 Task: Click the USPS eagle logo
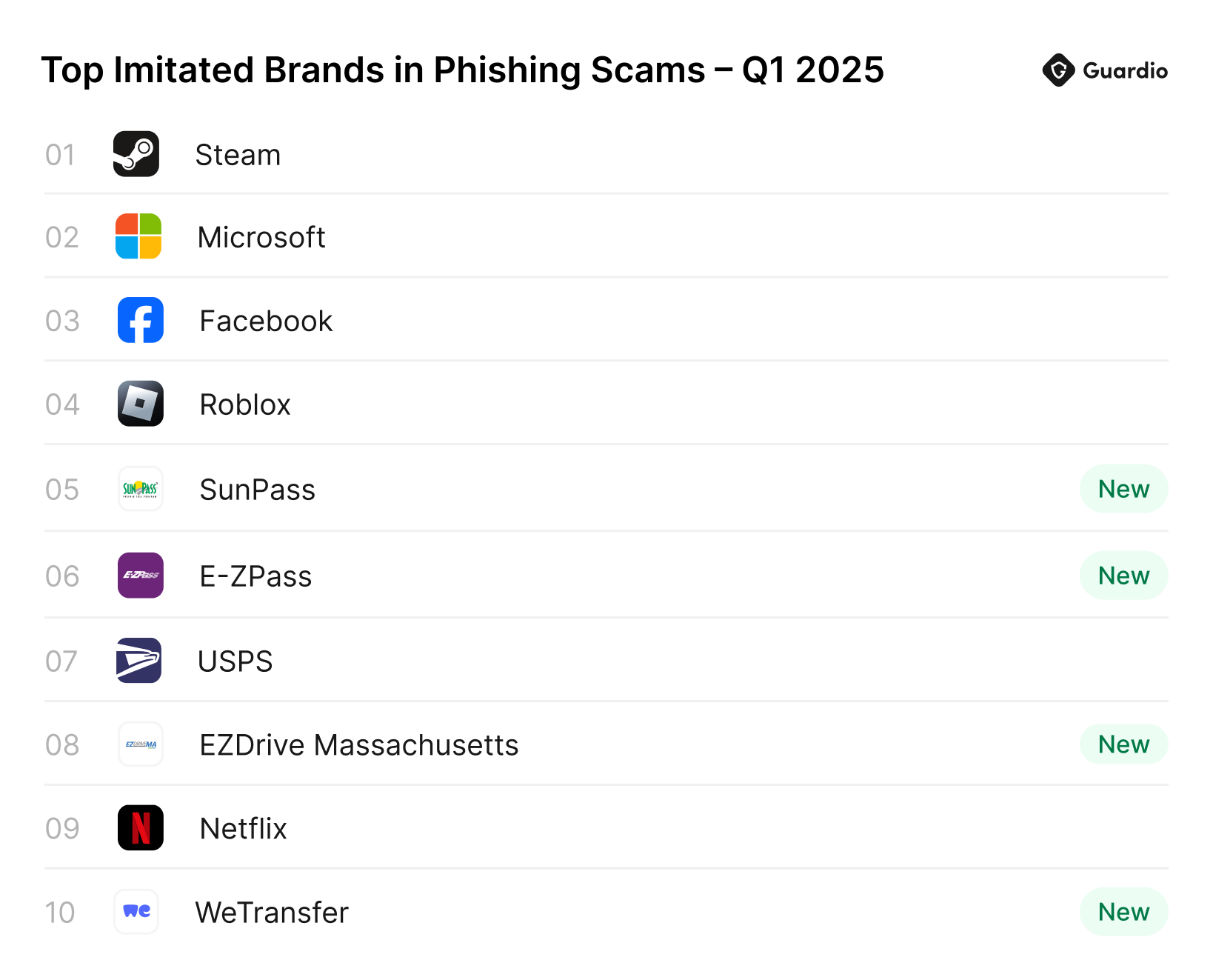tap(138, 661)
